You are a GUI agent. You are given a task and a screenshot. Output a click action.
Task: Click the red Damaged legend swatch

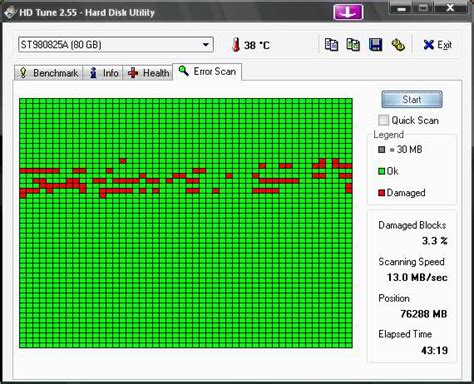(382, 193)
